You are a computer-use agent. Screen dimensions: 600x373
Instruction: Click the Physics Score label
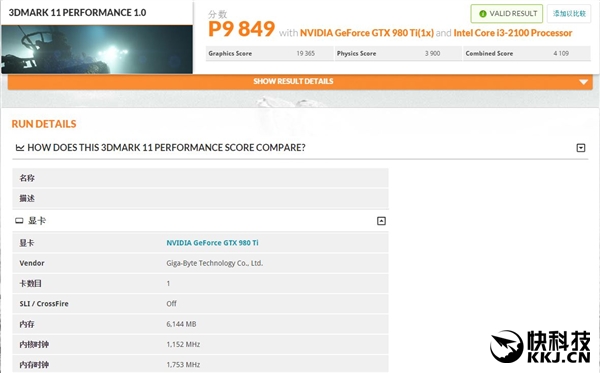[356, 54]
